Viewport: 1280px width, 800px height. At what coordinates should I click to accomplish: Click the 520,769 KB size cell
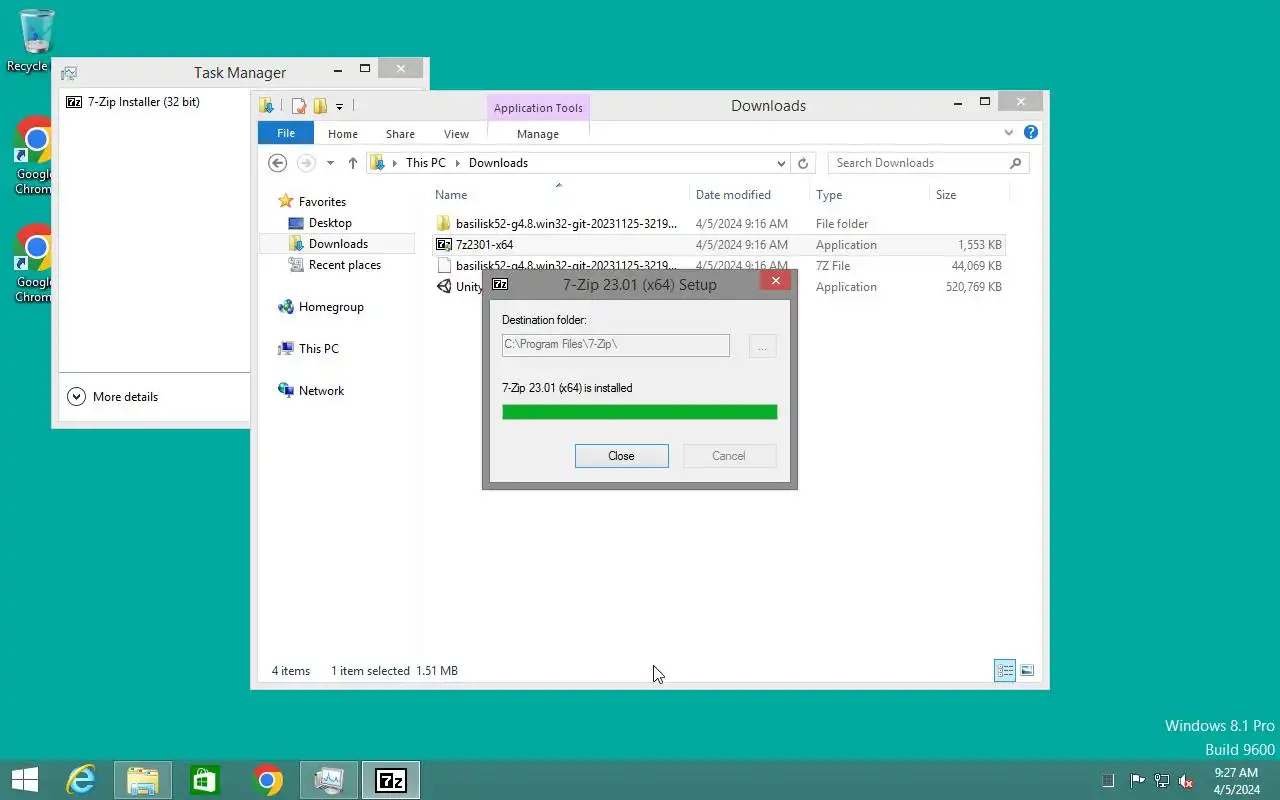pos(973,287)
